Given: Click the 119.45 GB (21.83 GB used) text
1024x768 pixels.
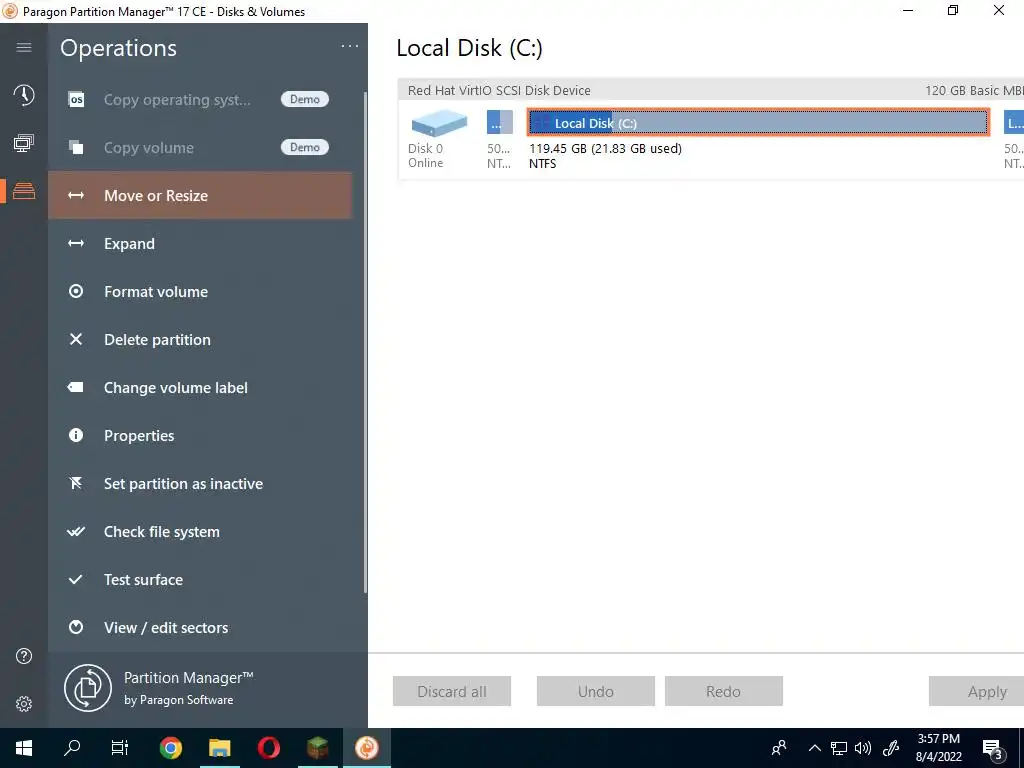Looking at the screenshot, I should [x=605, y=148].
